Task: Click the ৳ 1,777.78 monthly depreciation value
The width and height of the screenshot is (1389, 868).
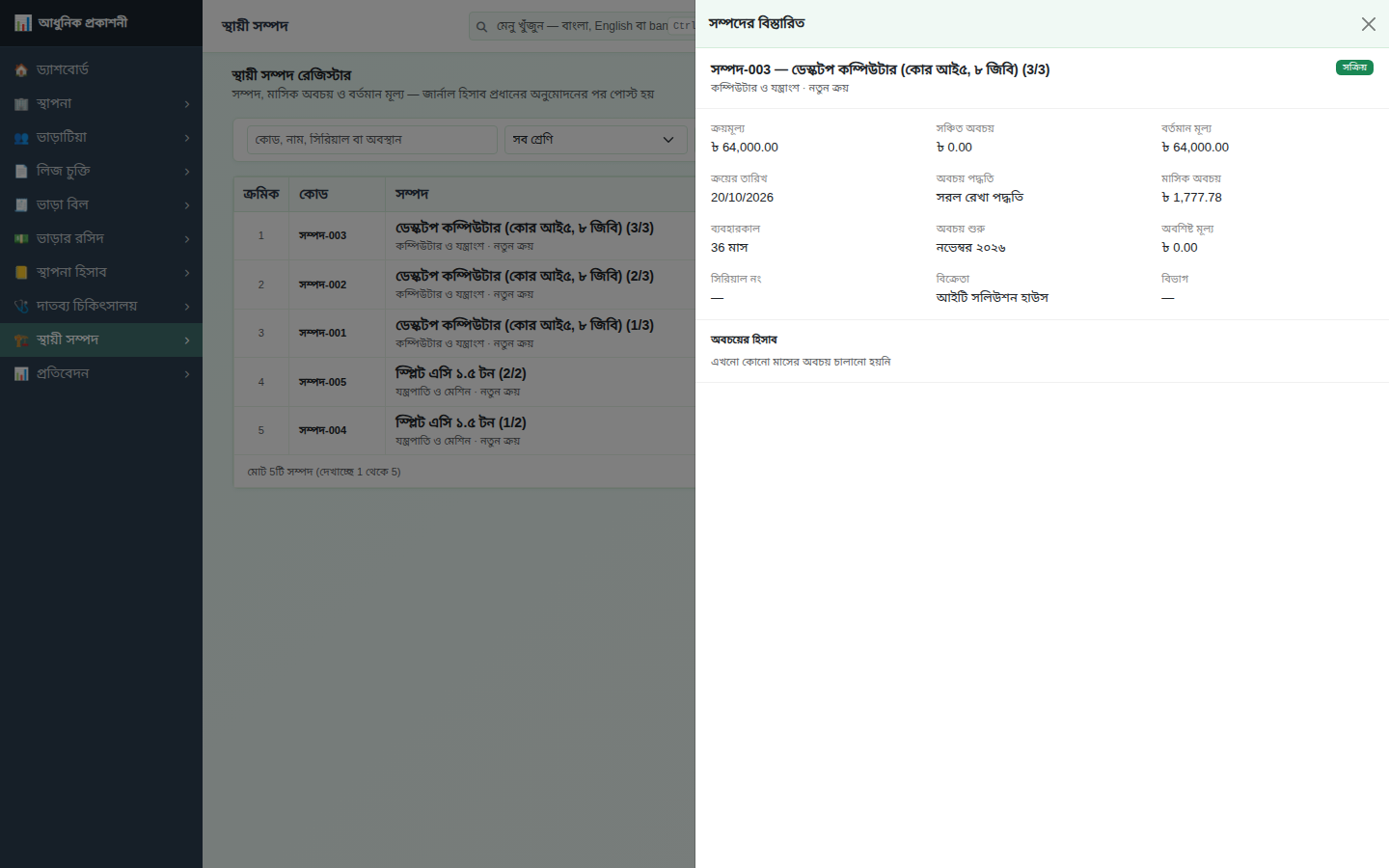Action: [1191, 198]
